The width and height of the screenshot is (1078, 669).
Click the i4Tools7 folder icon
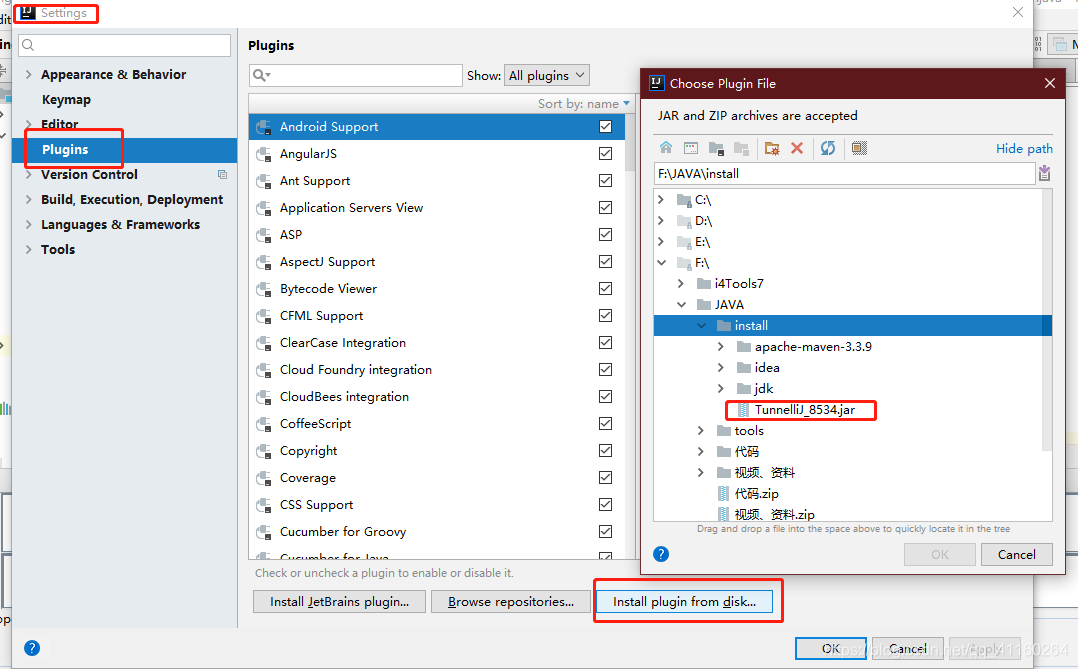pos(703,283)
